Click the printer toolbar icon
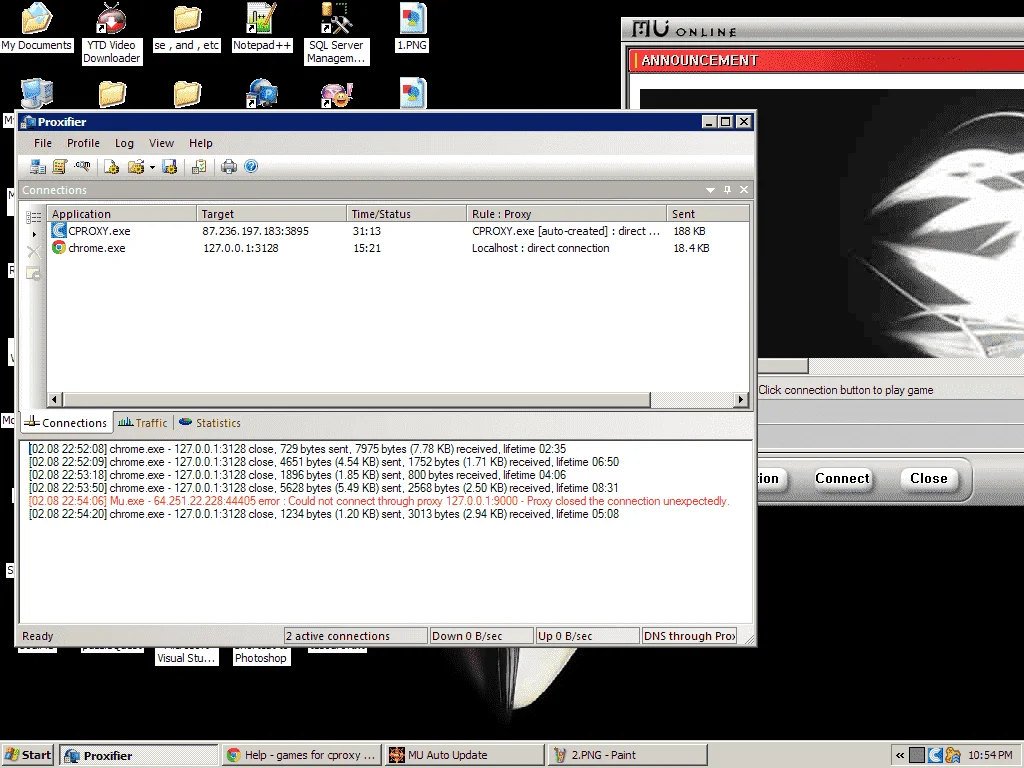 coord(229,167)
